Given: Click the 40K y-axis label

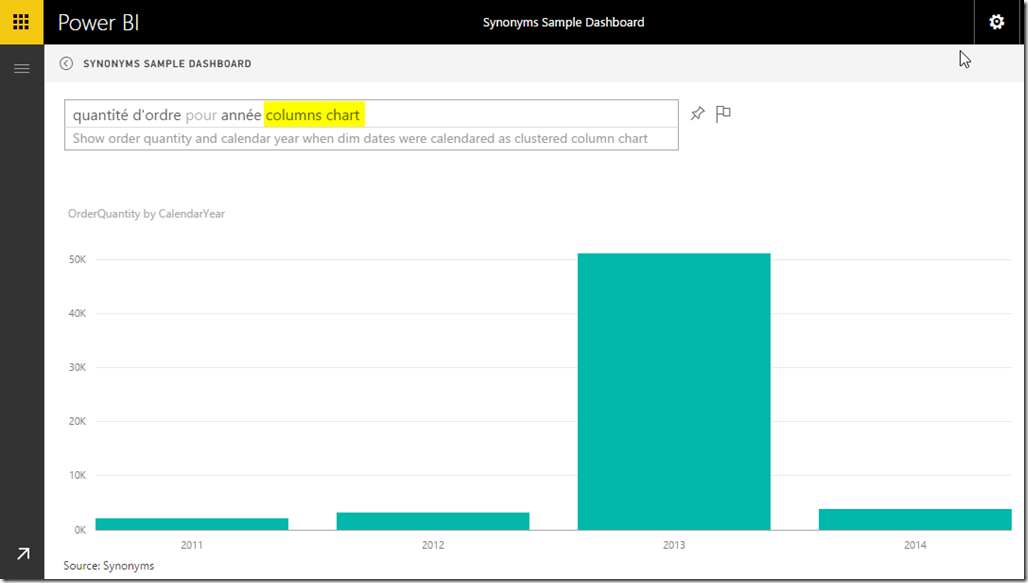Looking at the screenshot, I should (x=77, y=313).
